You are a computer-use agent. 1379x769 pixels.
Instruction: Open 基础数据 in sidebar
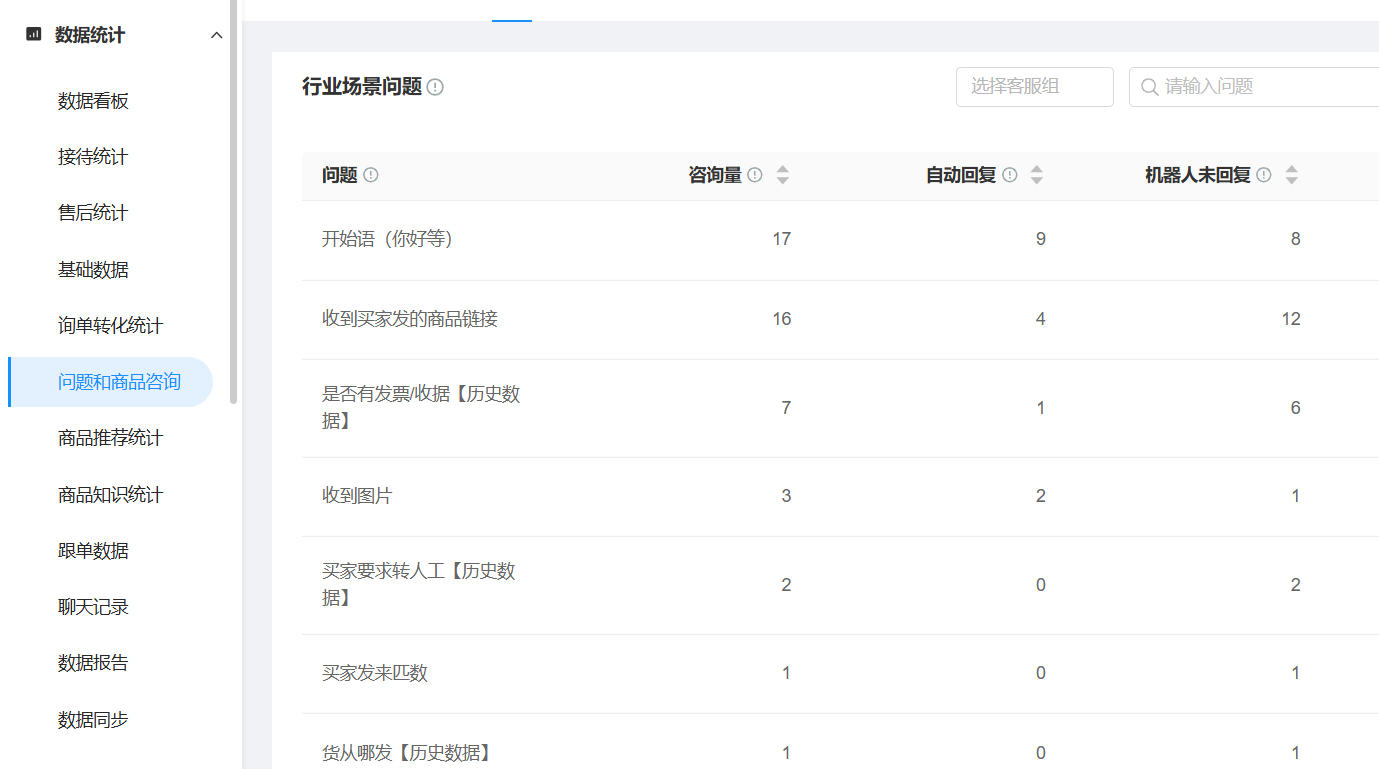pyautogui.click(x=93, y=270)
